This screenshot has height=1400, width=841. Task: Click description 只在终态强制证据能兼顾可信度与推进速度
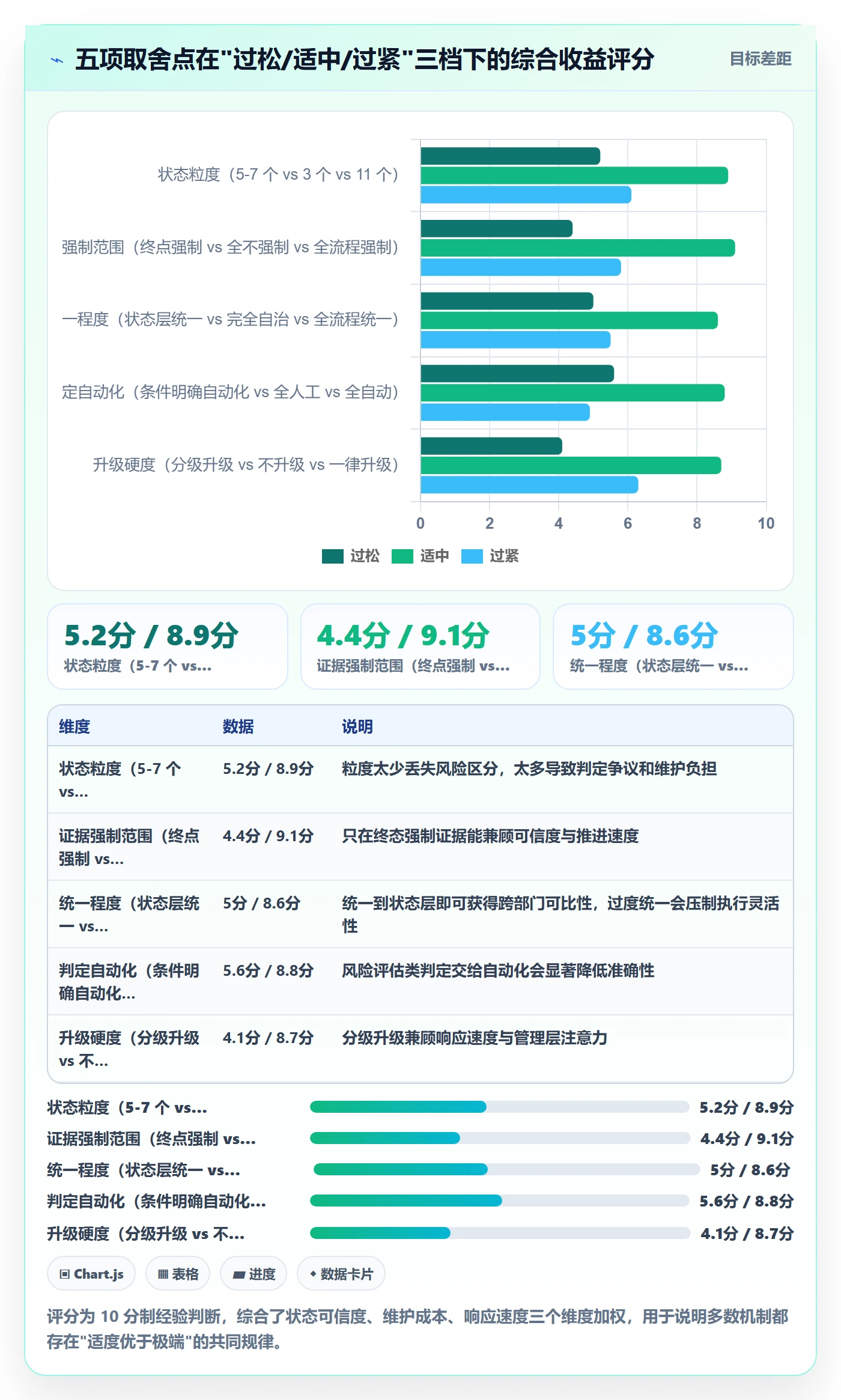pyautogui.click(x=490, y=836)
